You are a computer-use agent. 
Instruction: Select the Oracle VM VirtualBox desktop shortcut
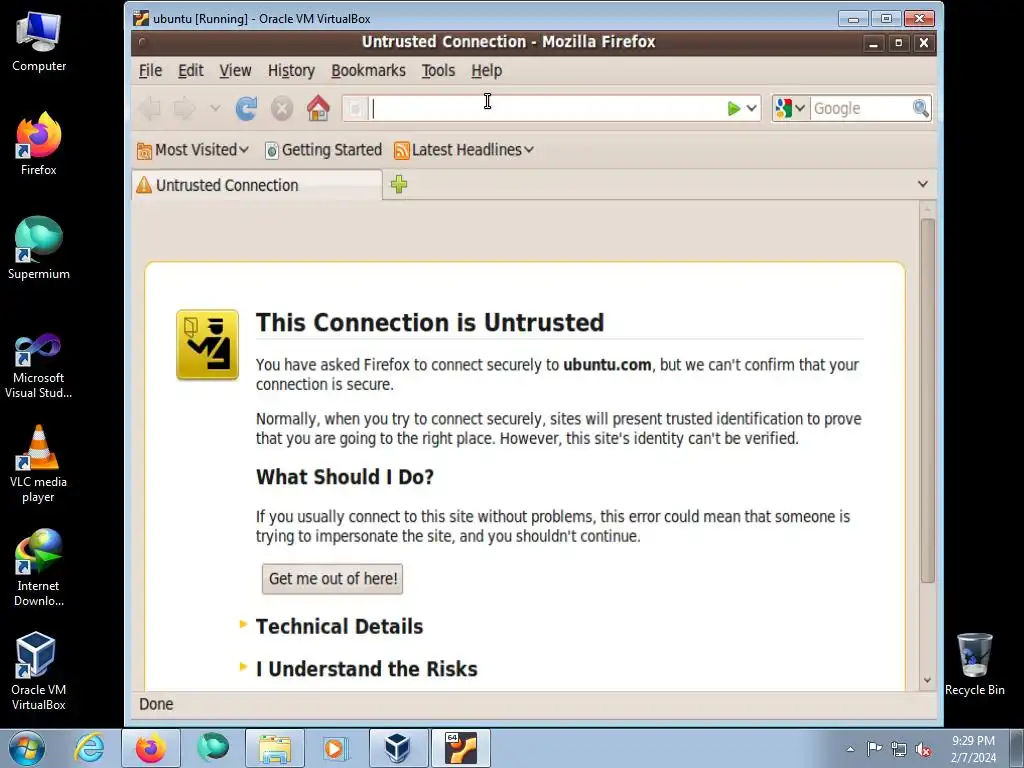(39, 671)
